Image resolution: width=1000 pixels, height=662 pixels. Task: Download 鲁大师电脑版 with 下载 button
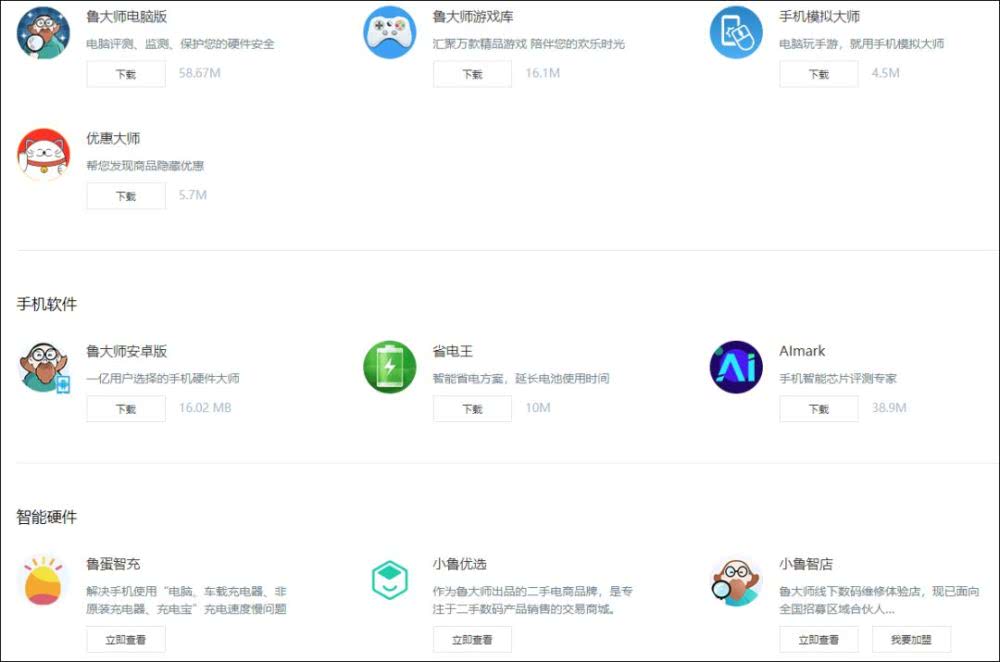(x=126, y=74)
